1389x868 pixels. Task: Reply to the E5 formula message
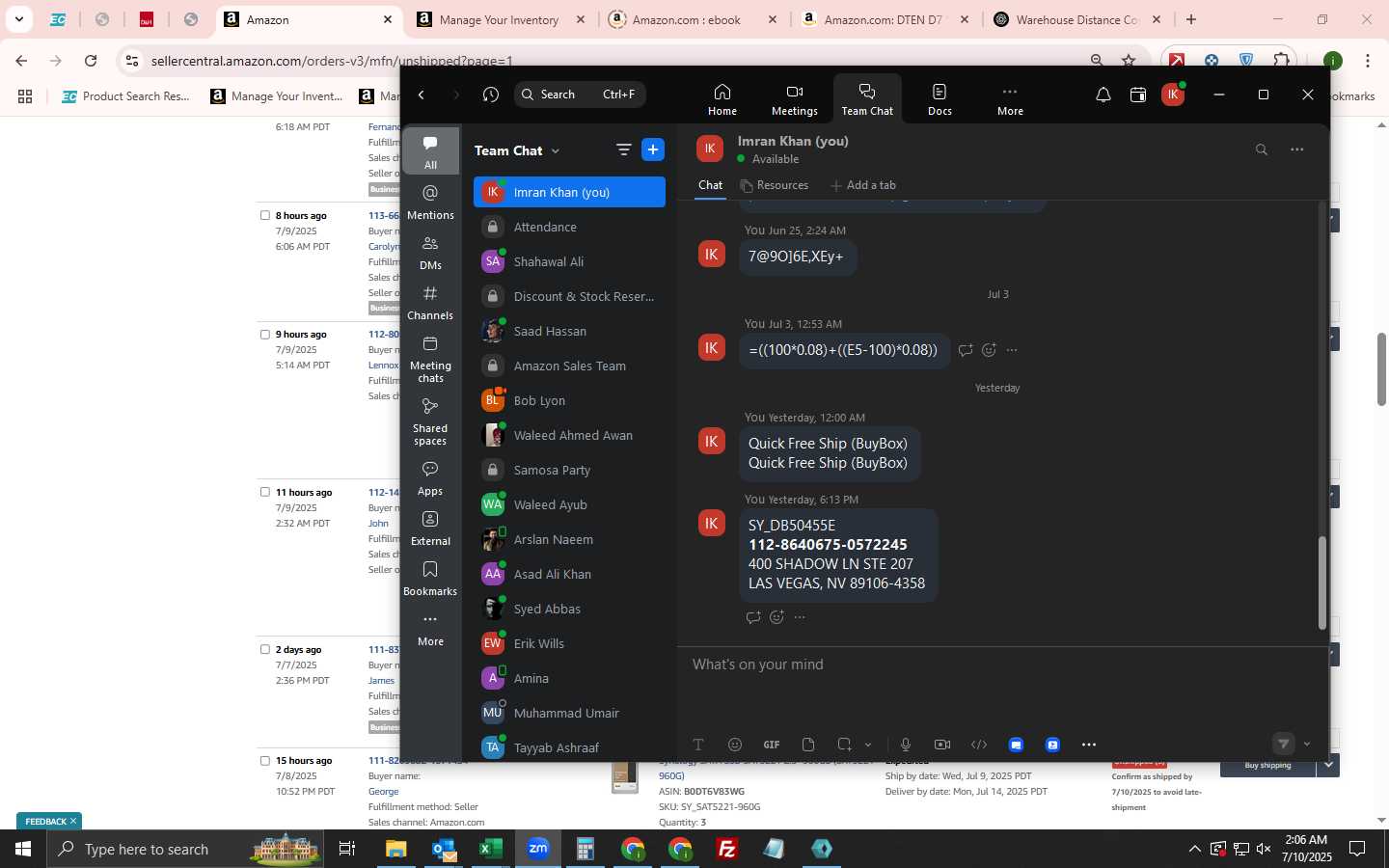coord(966,350)
